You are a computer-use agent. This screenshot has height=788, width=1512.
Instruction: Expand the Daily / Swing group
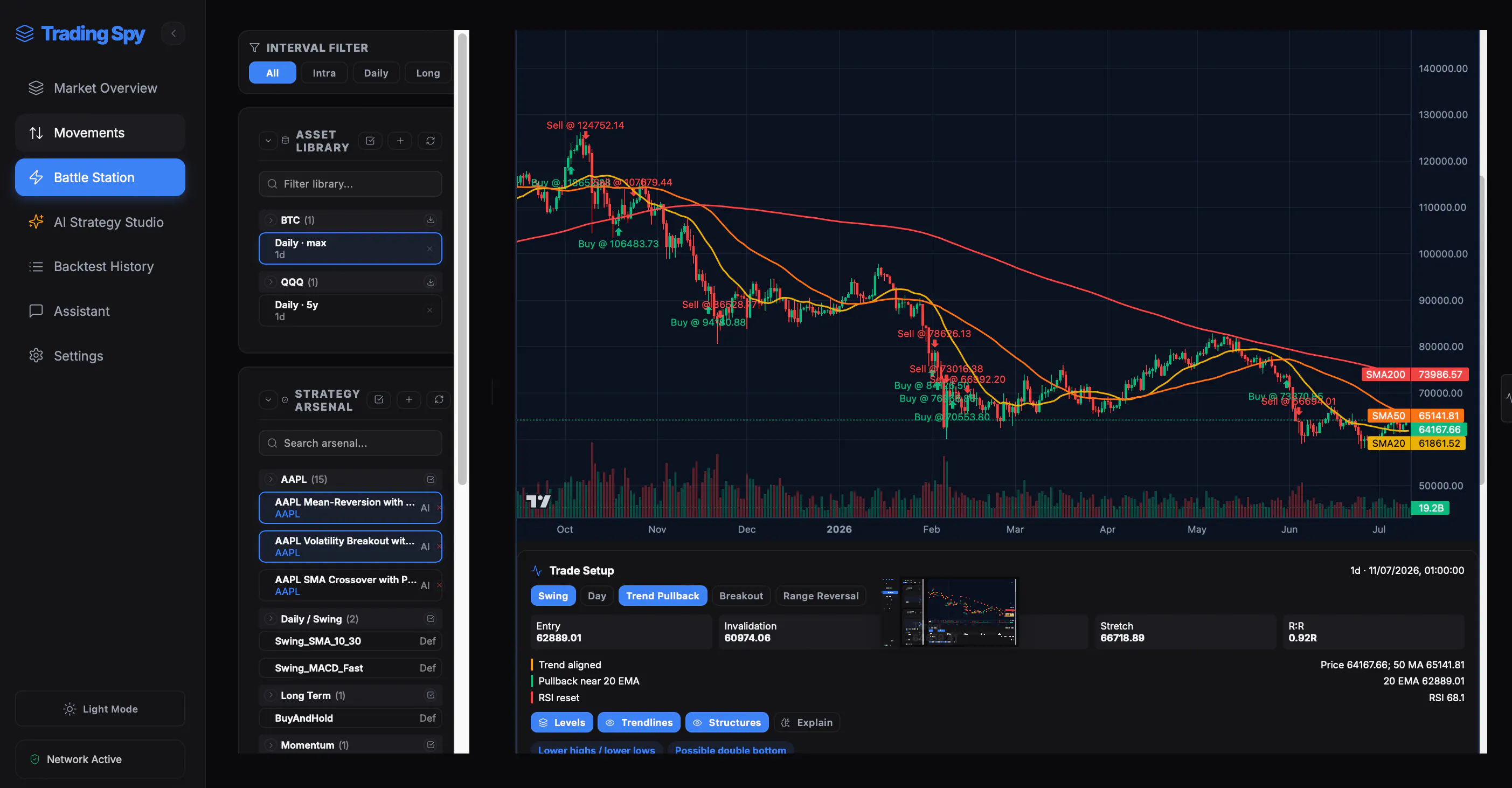tap(271, 619)
